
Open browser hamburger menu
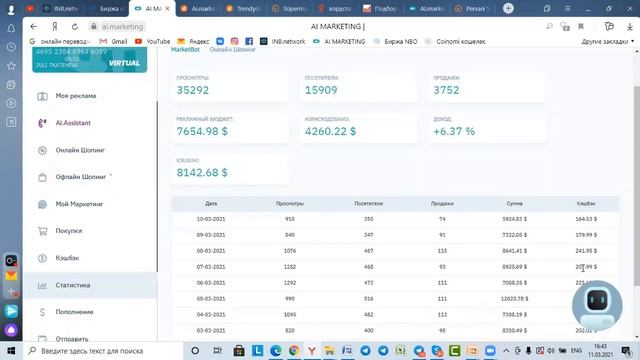click(568, 8)
